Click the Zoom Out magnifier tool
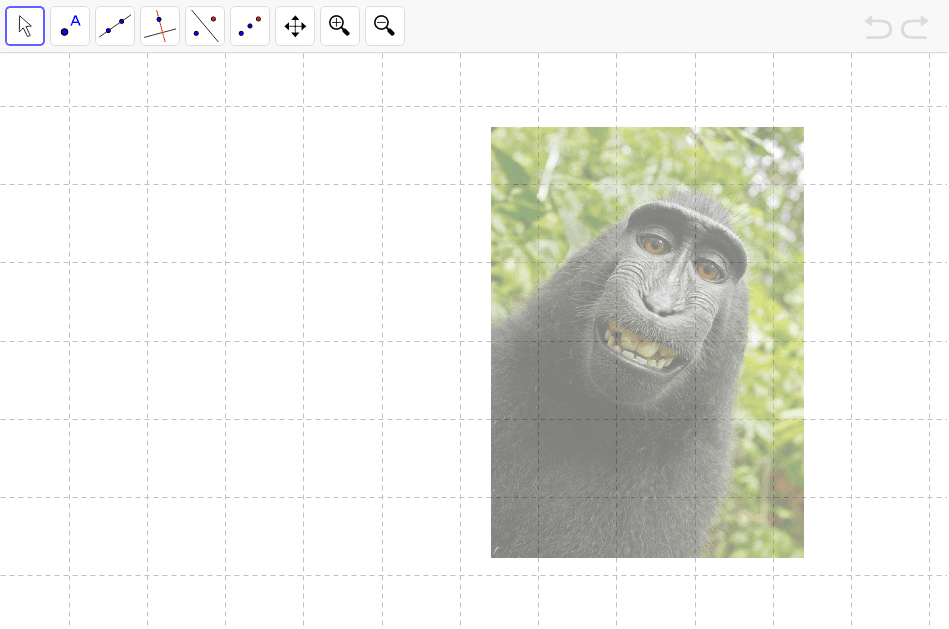Image resolution: width=949 pixels, height=629 pixels. (385, 26)
